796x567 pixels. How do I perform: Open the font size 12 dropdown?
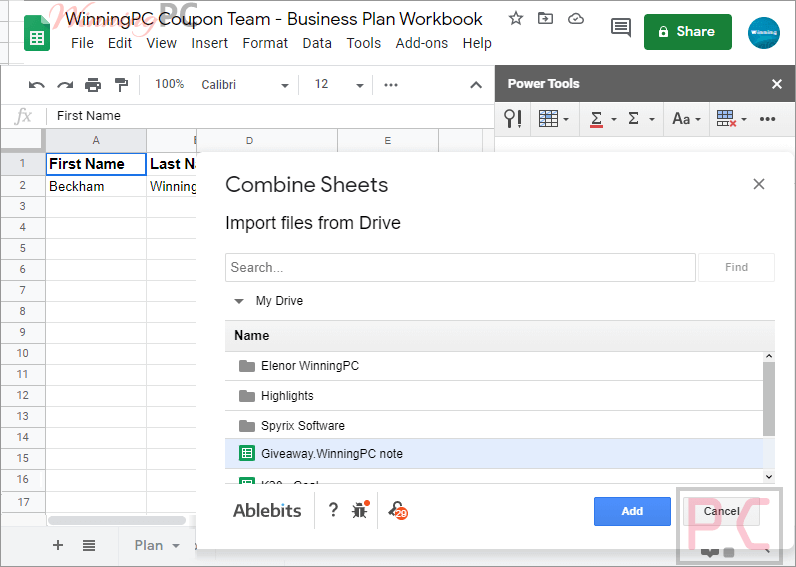(x=338, y=85)
